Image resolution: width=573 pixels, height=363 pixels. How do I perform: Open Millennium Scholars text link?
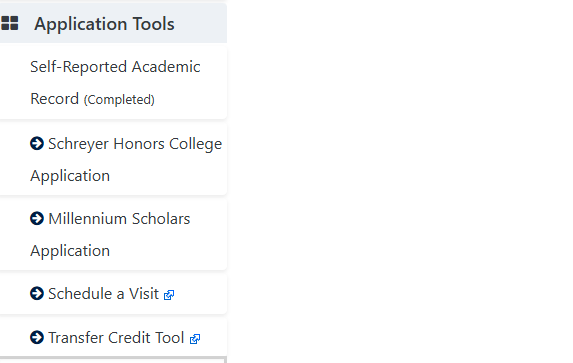[x=119, y=219]
